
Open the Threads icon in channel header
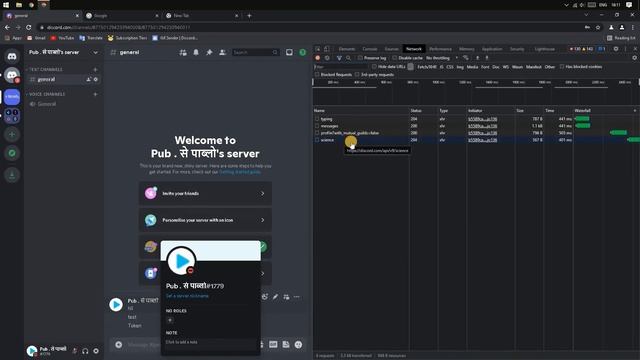click(183, 52)
